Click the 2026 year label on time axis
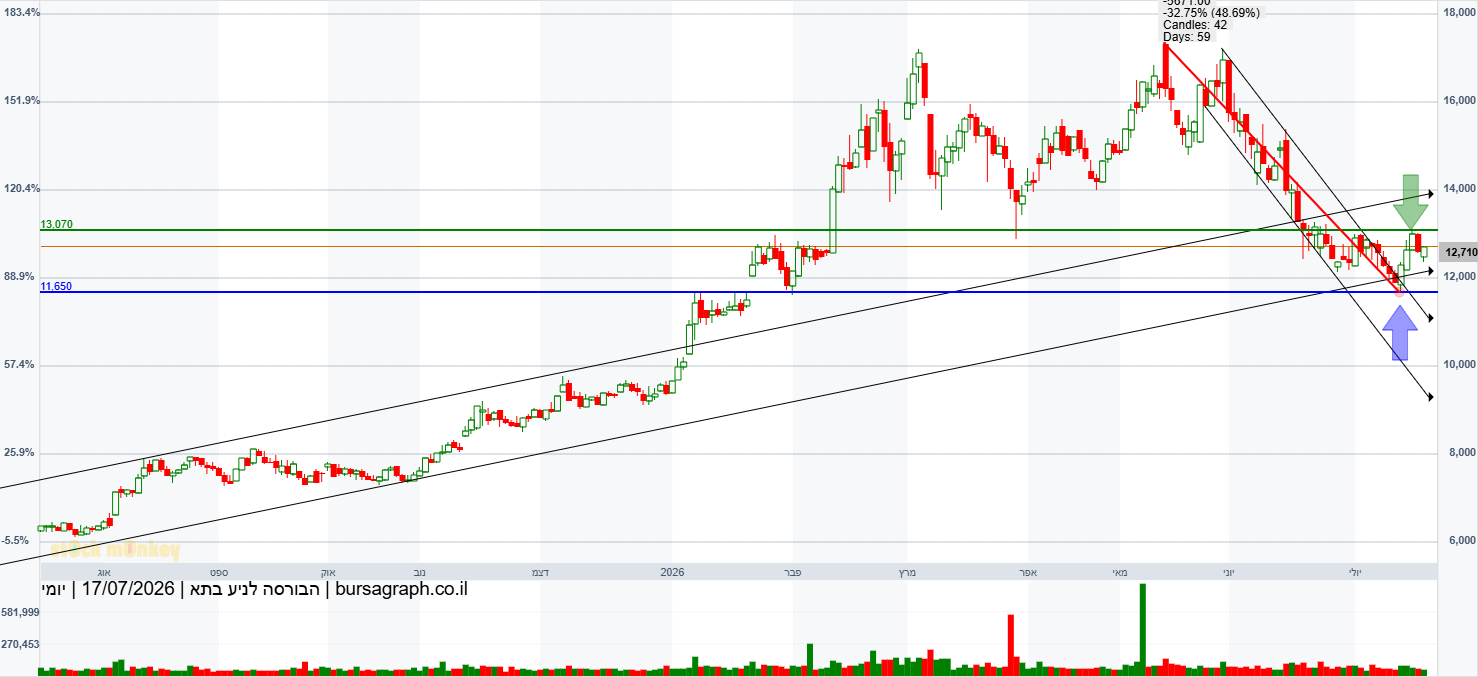Screen dimensions: 1478x677 point(672,572)
